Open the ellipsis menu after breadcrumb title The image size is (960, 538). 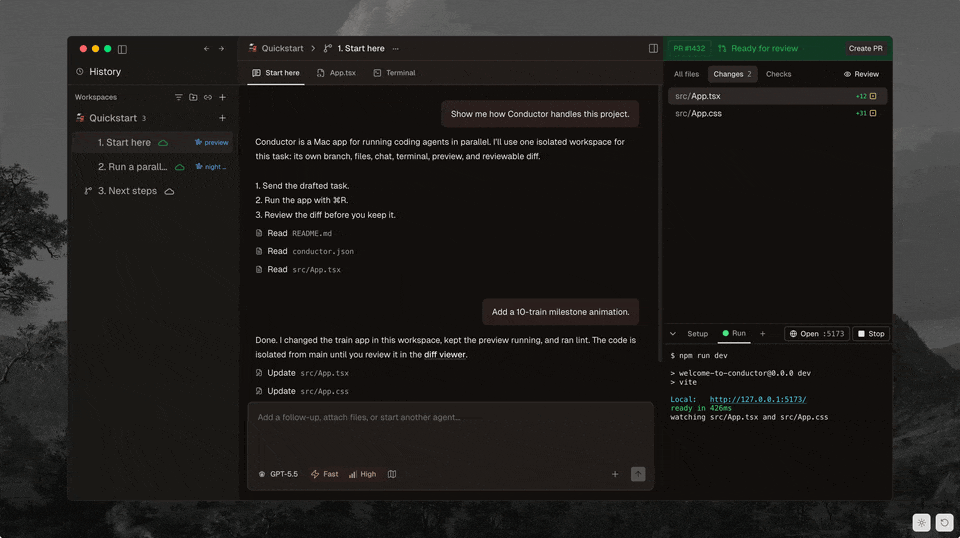click(396, 48)
